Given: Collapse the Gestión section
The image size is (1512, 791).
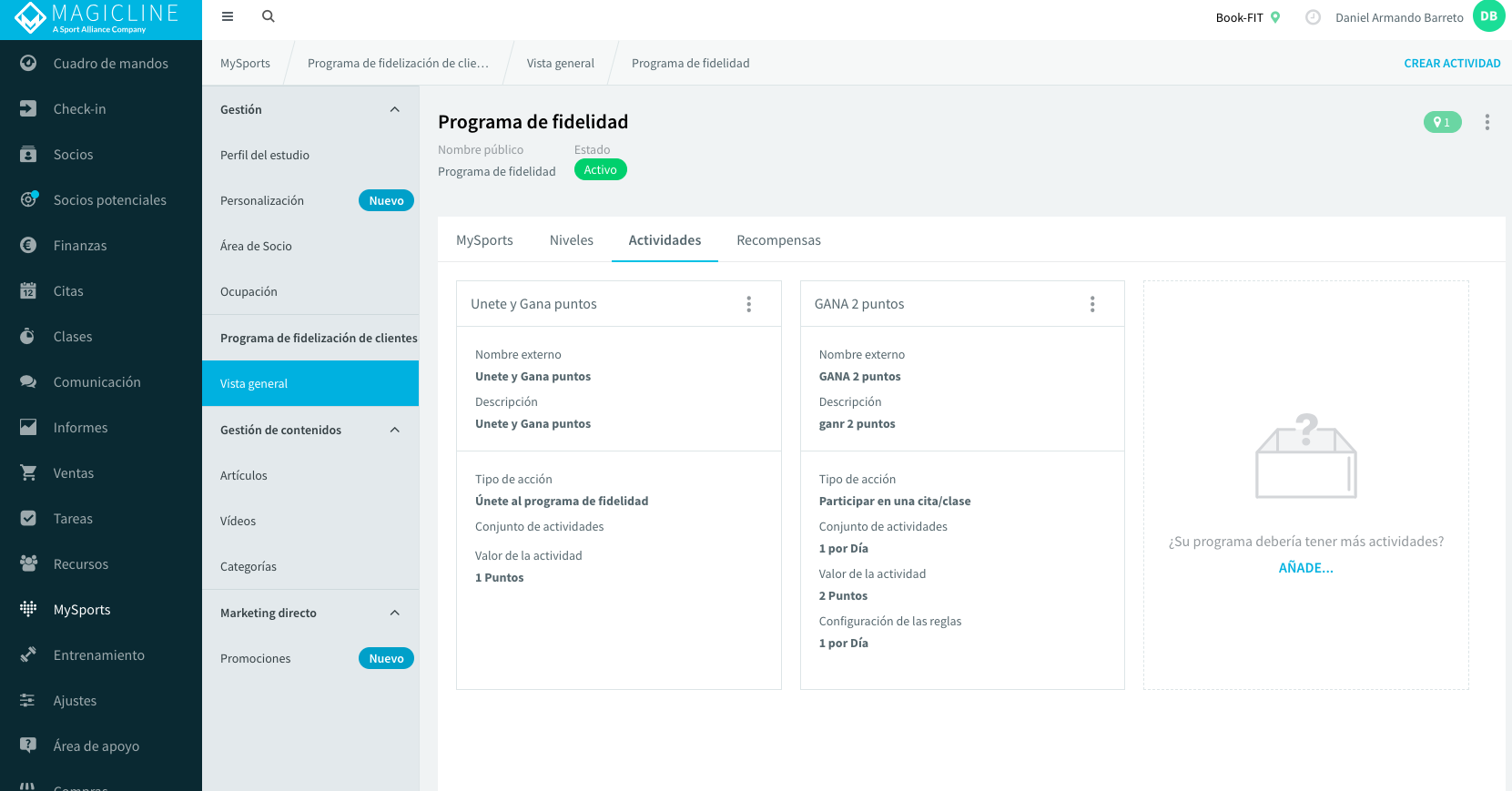Looking at the screenshot, I should coord(395,109).
